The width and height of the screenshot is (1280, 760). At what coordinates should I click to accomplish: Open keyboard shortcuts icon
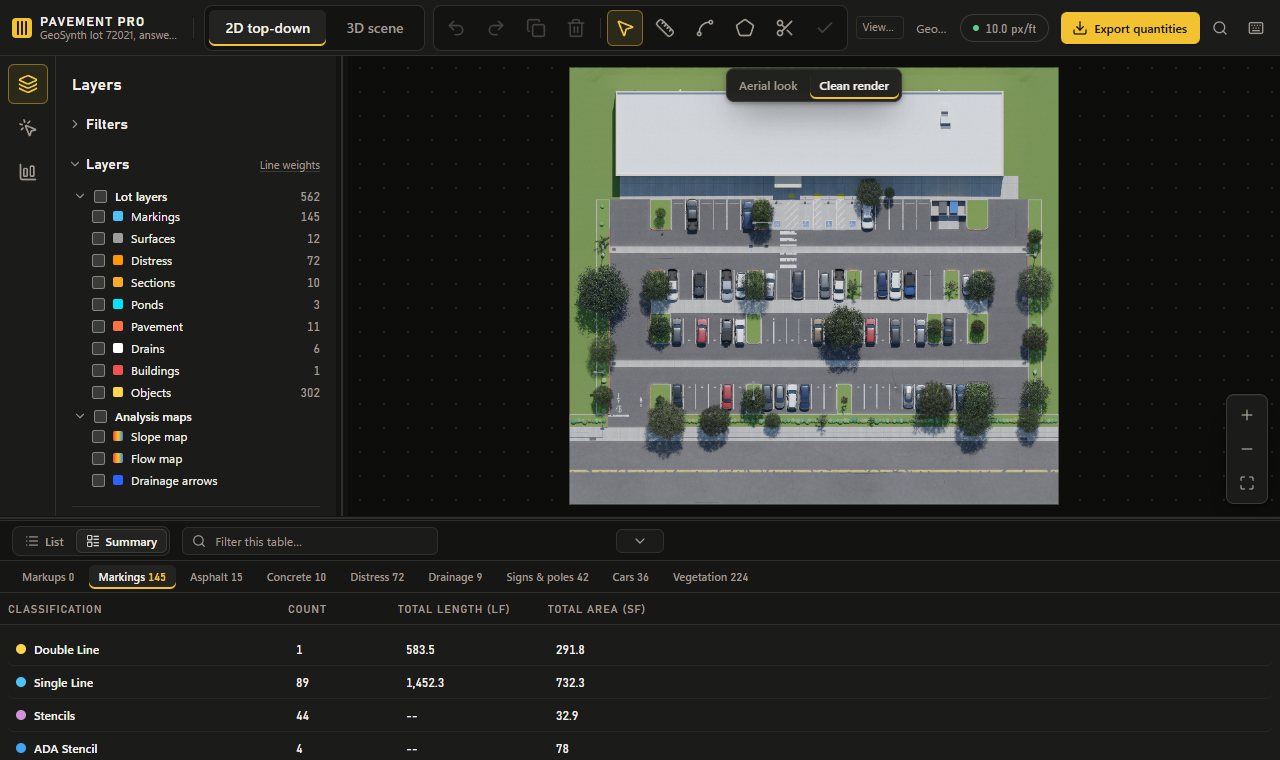click(1256, 28)
